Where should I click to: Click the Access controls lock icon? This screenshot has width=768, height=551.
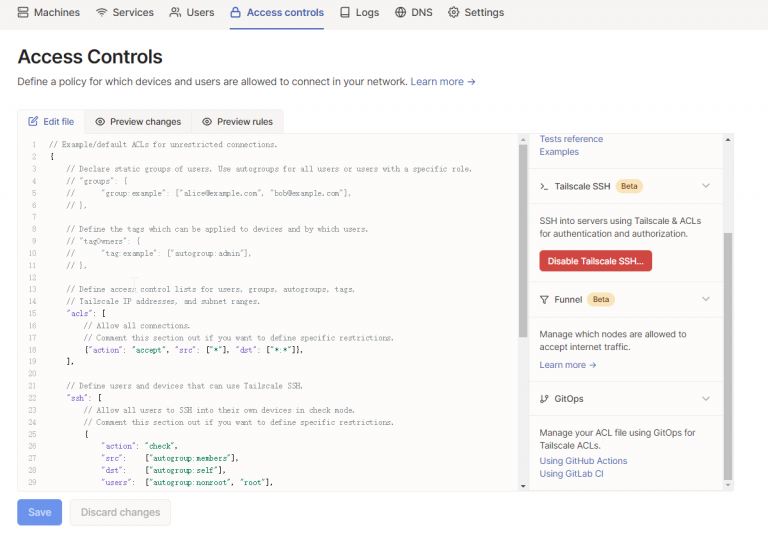coord(236,13)
